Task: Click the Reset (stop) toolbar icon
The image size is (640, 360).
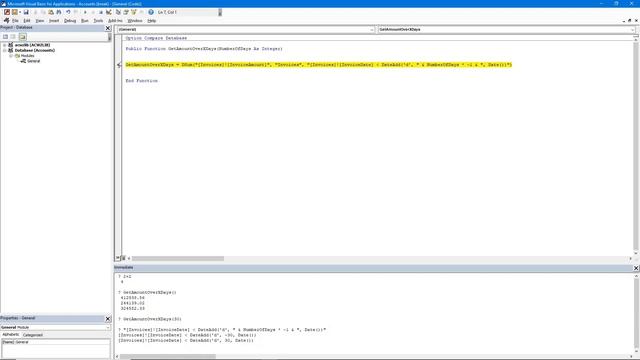Action: tap(101, 12)
